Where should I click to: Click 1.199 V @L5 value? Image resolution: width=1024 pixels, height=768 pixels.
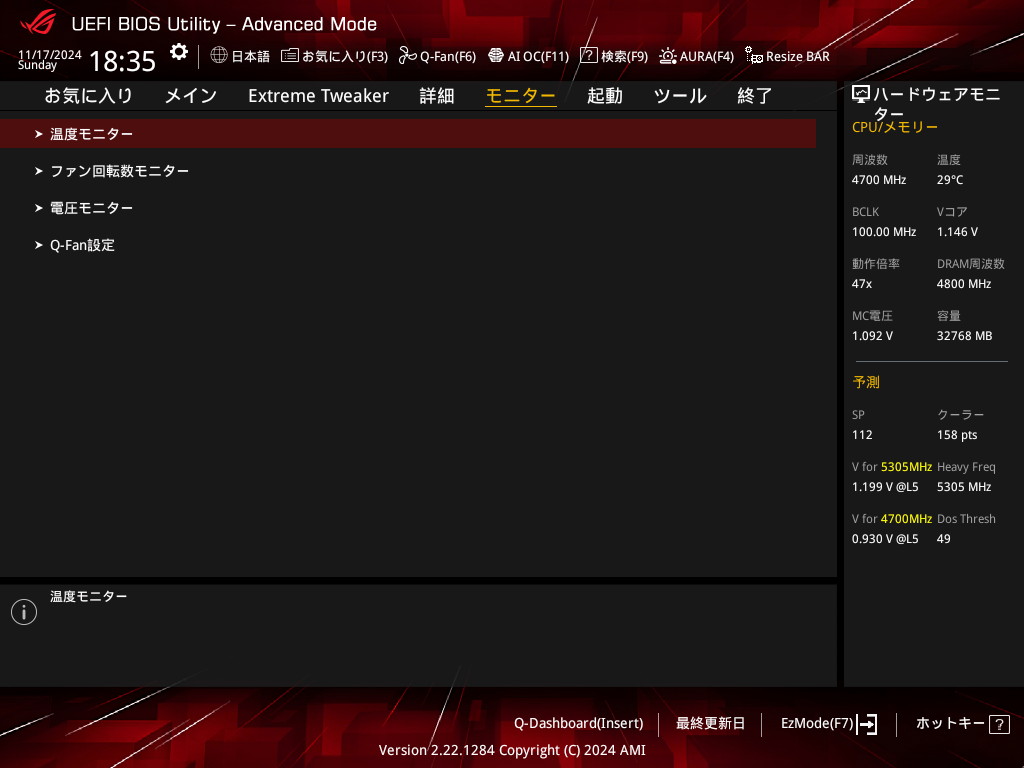(885, 487)
